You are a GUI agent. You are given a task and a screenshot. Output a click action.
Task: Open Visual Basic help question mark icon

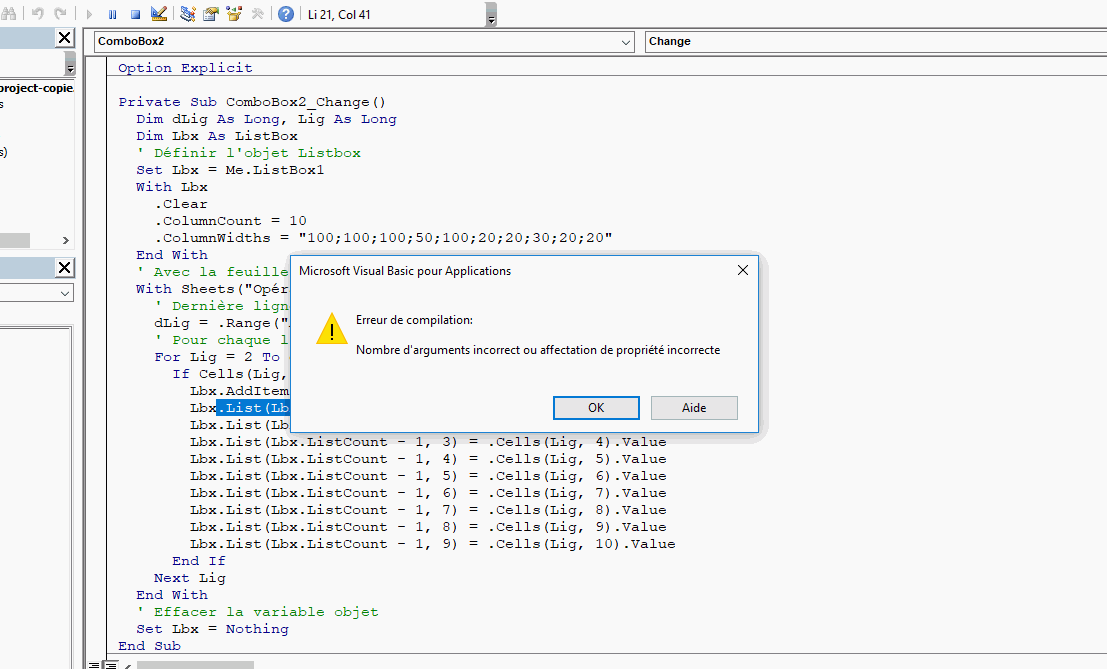pos(286,14)
